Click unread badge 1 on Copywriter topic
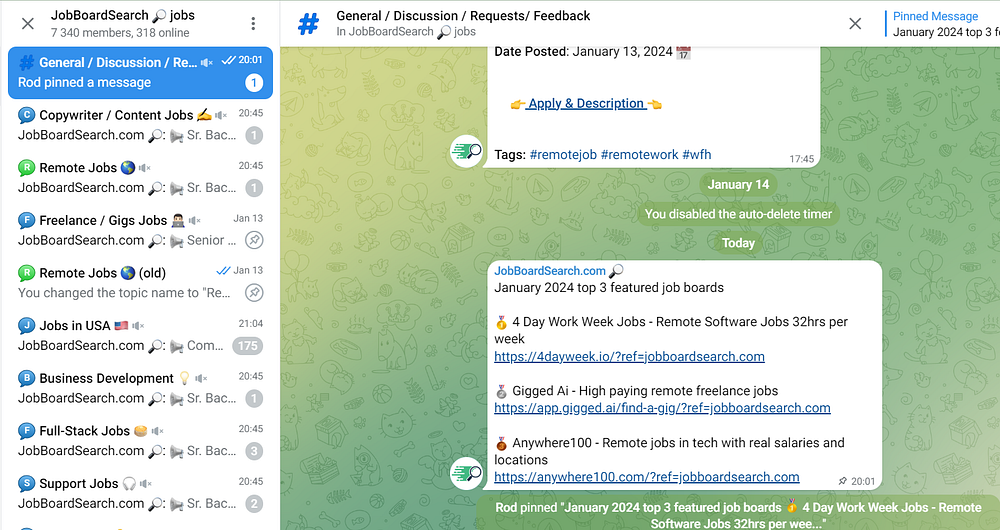 [x=254, y=135]
